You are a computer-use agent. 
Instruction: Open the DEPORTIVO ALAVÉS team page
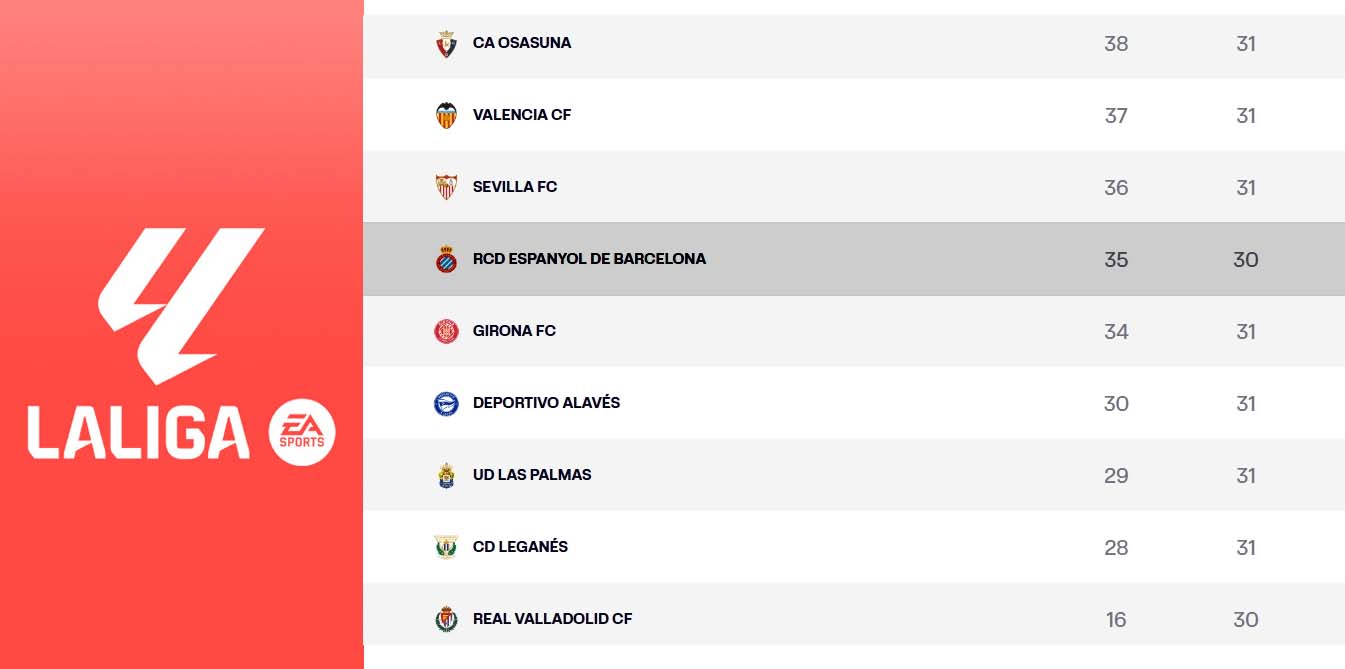(546, 403)
